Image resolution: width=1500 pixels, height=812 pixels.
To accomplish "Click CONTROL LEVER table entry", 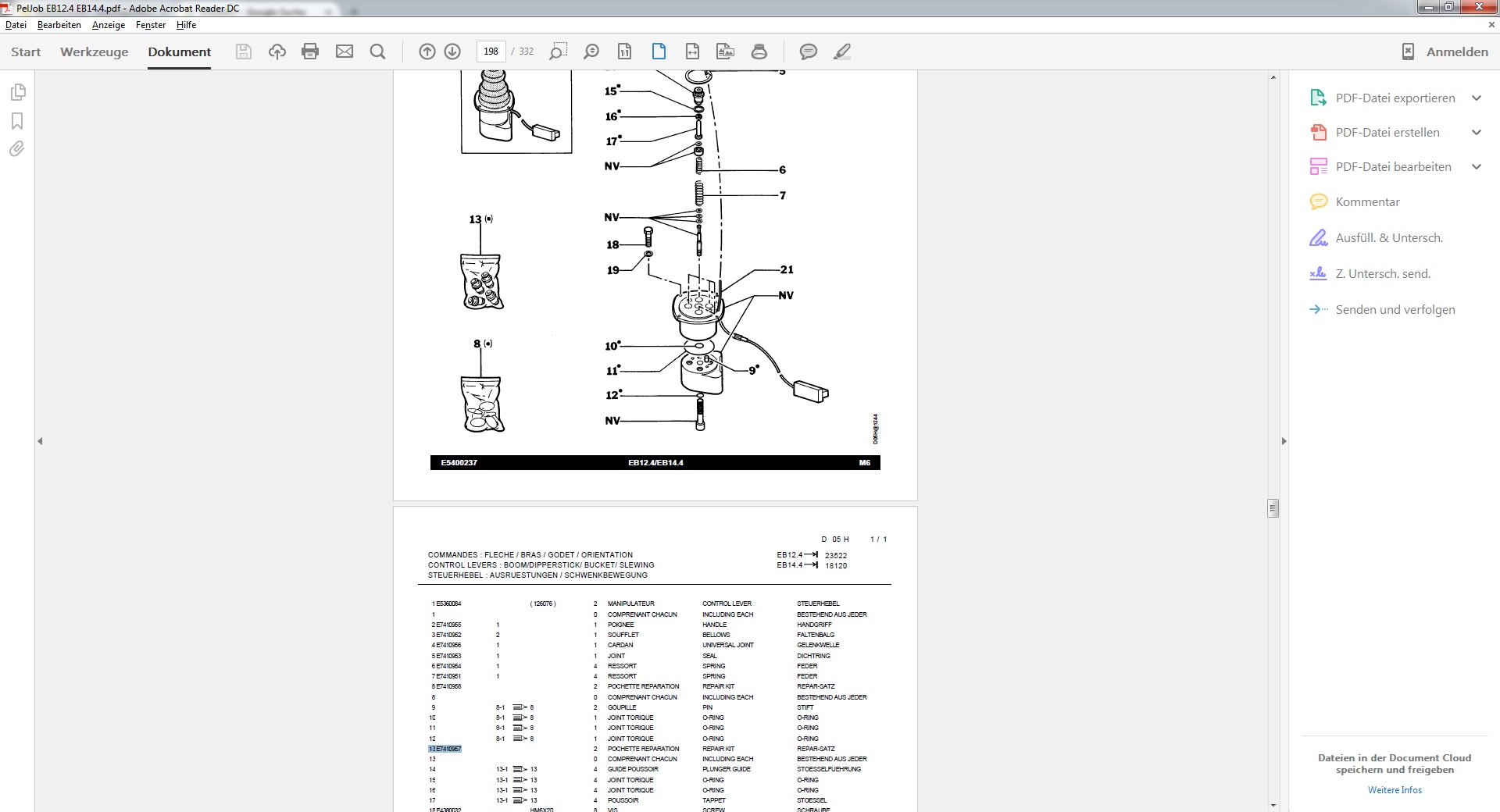I will (x=727, y=604).
